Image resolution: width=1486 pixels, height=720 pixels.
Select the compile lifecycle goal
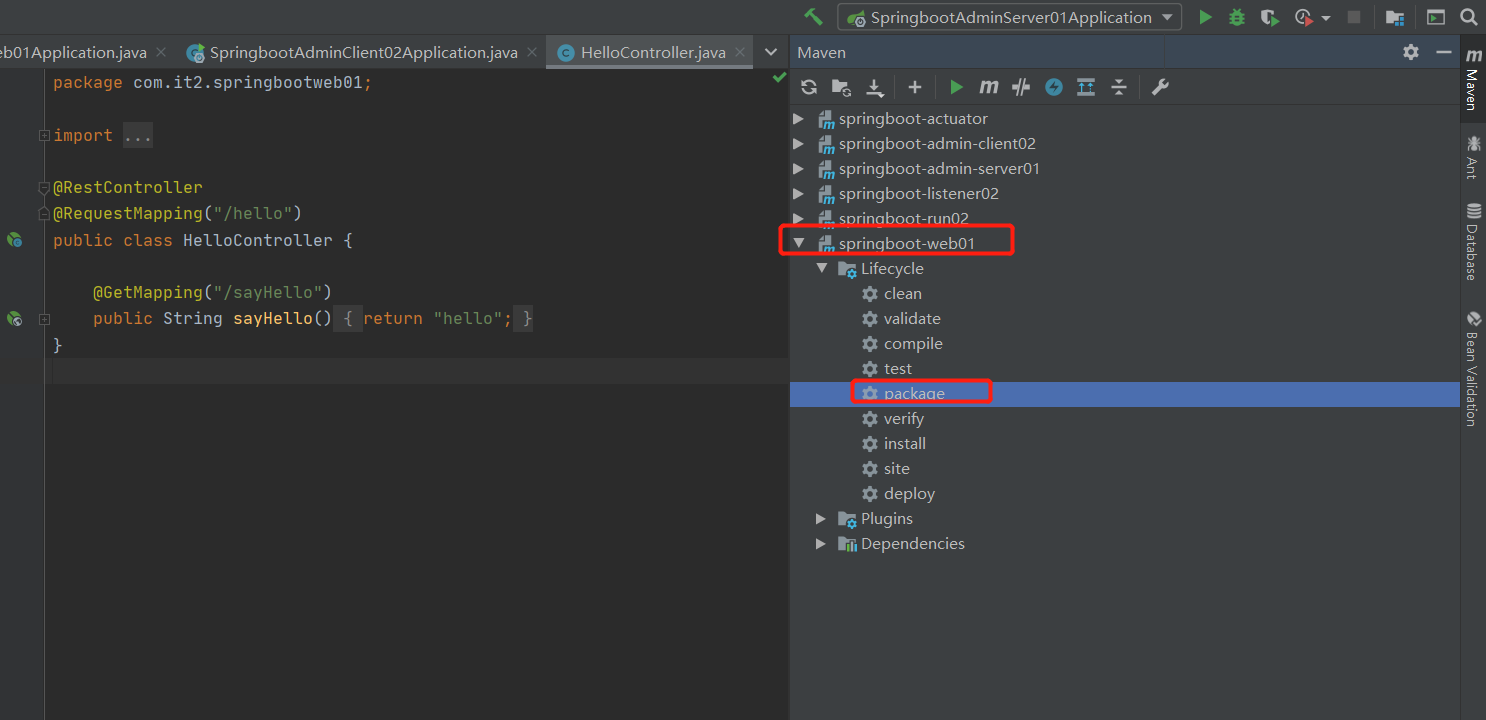tap(913, 343)
